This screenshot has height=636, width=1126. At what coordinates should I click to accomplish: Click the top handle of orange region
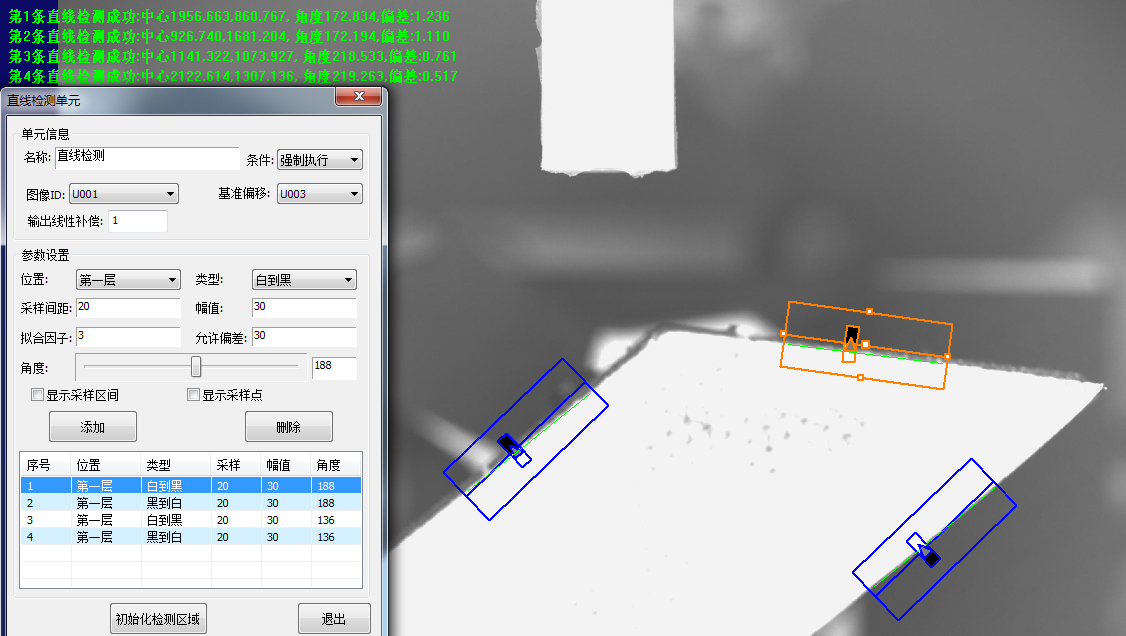869,311
